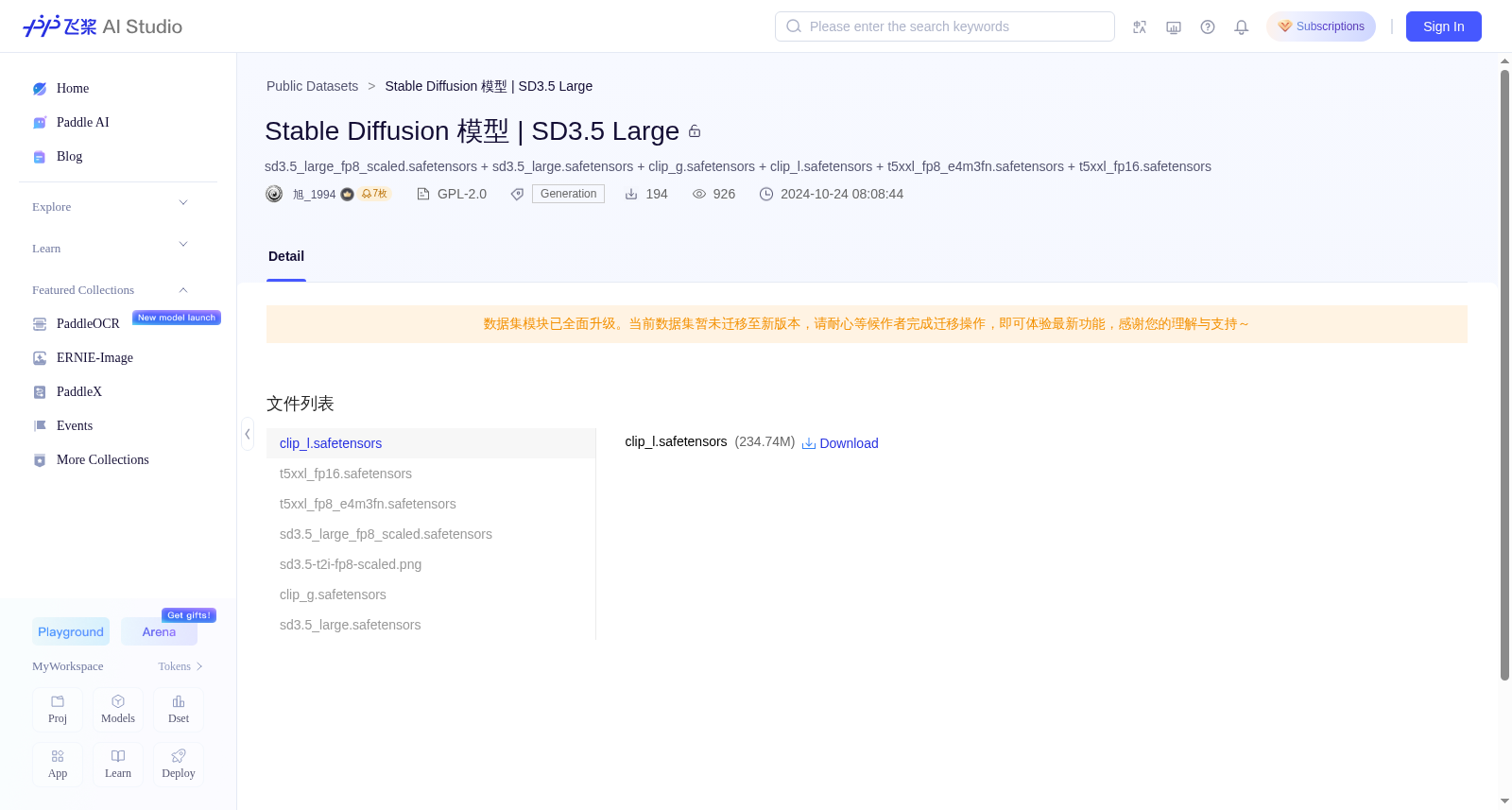Select clip_g.safetensors file
Screen dimensions: 1512x810
(431, 595)
